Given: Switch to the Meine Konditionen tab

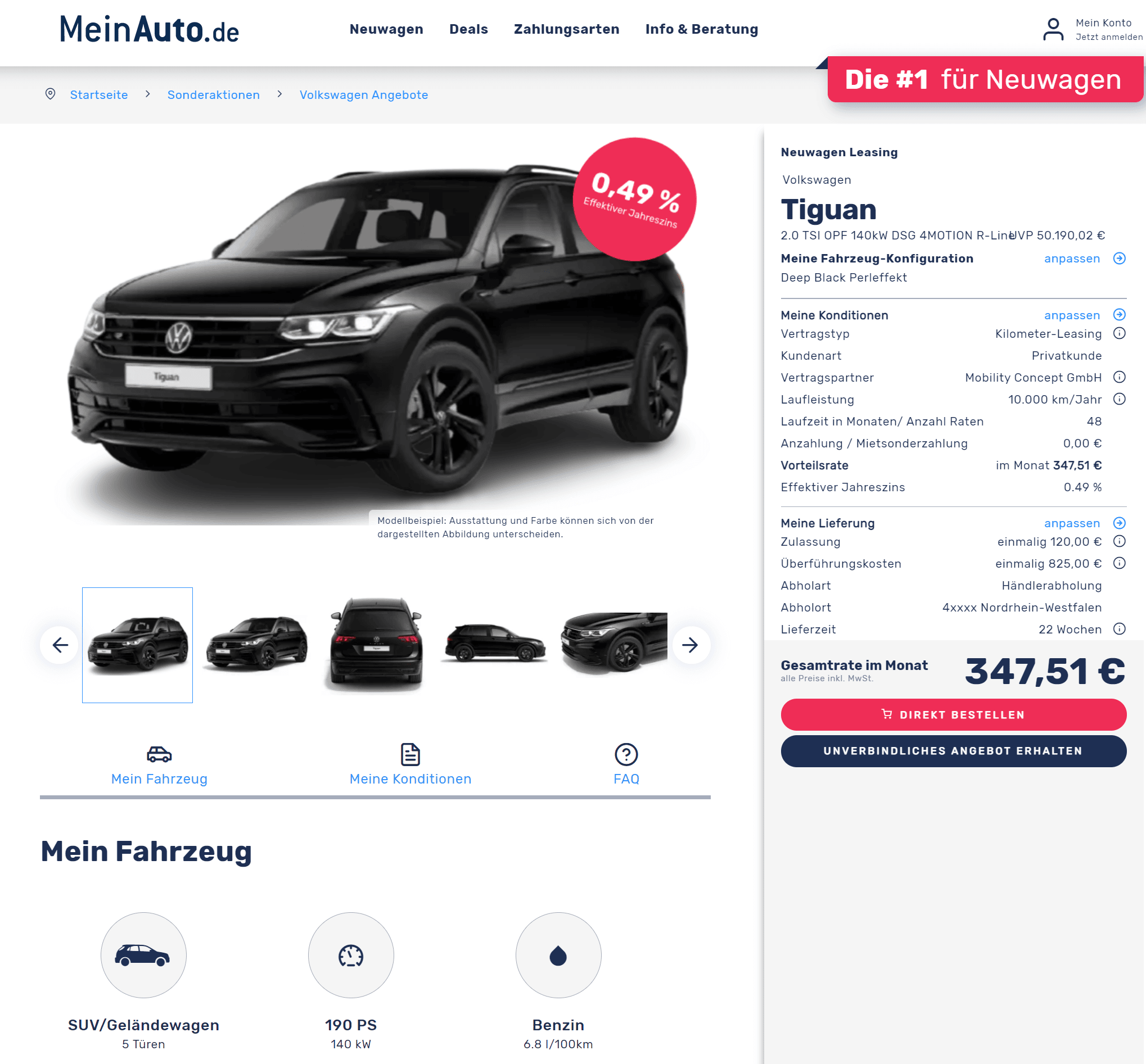Looking at the screenshot, I should 410,764.
